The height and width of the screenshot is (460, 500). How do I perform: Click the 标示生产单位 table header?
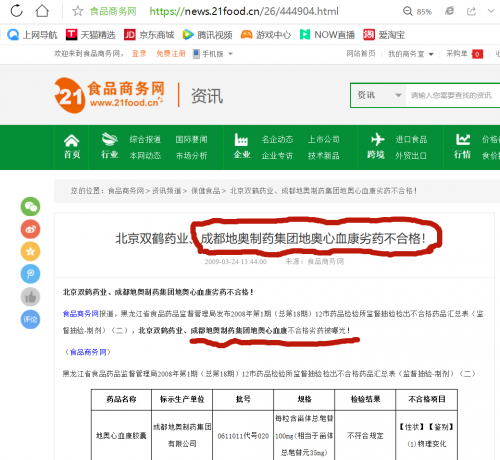coord(182,399)
